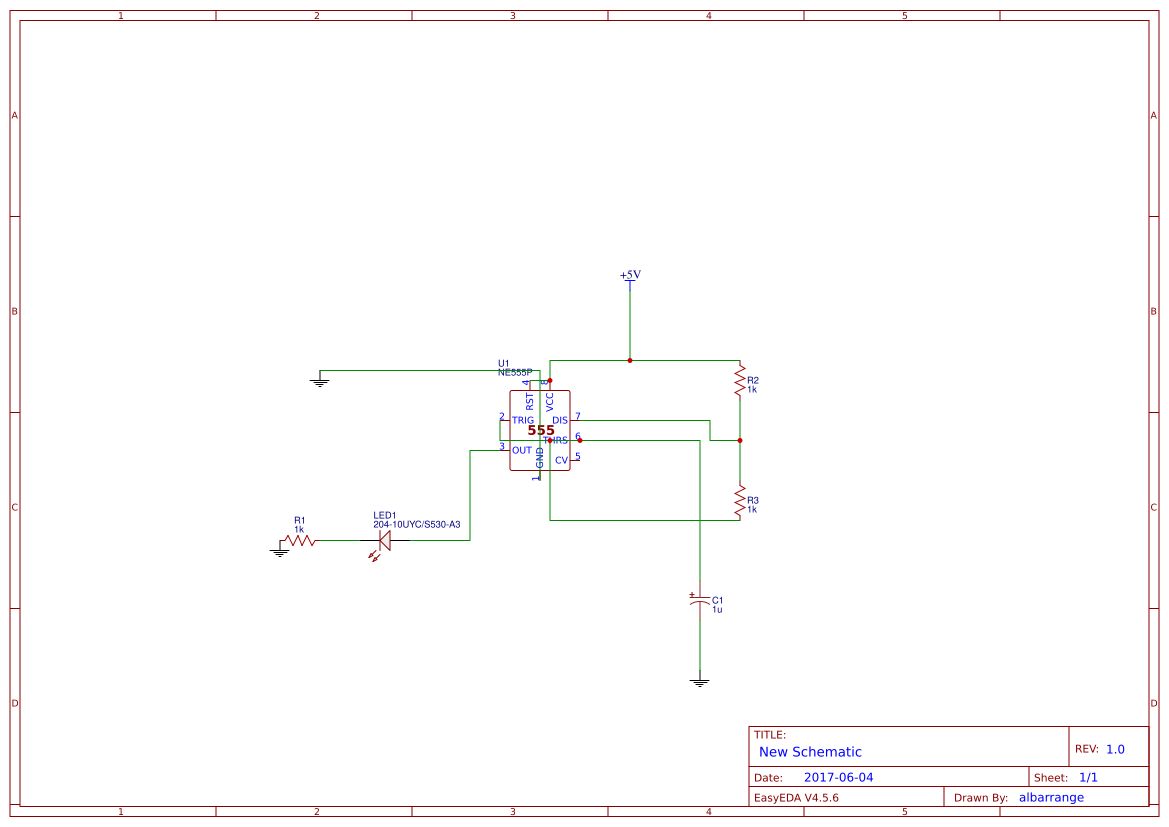Select the date field showing 2017-06-04

(x=840, y=776)
